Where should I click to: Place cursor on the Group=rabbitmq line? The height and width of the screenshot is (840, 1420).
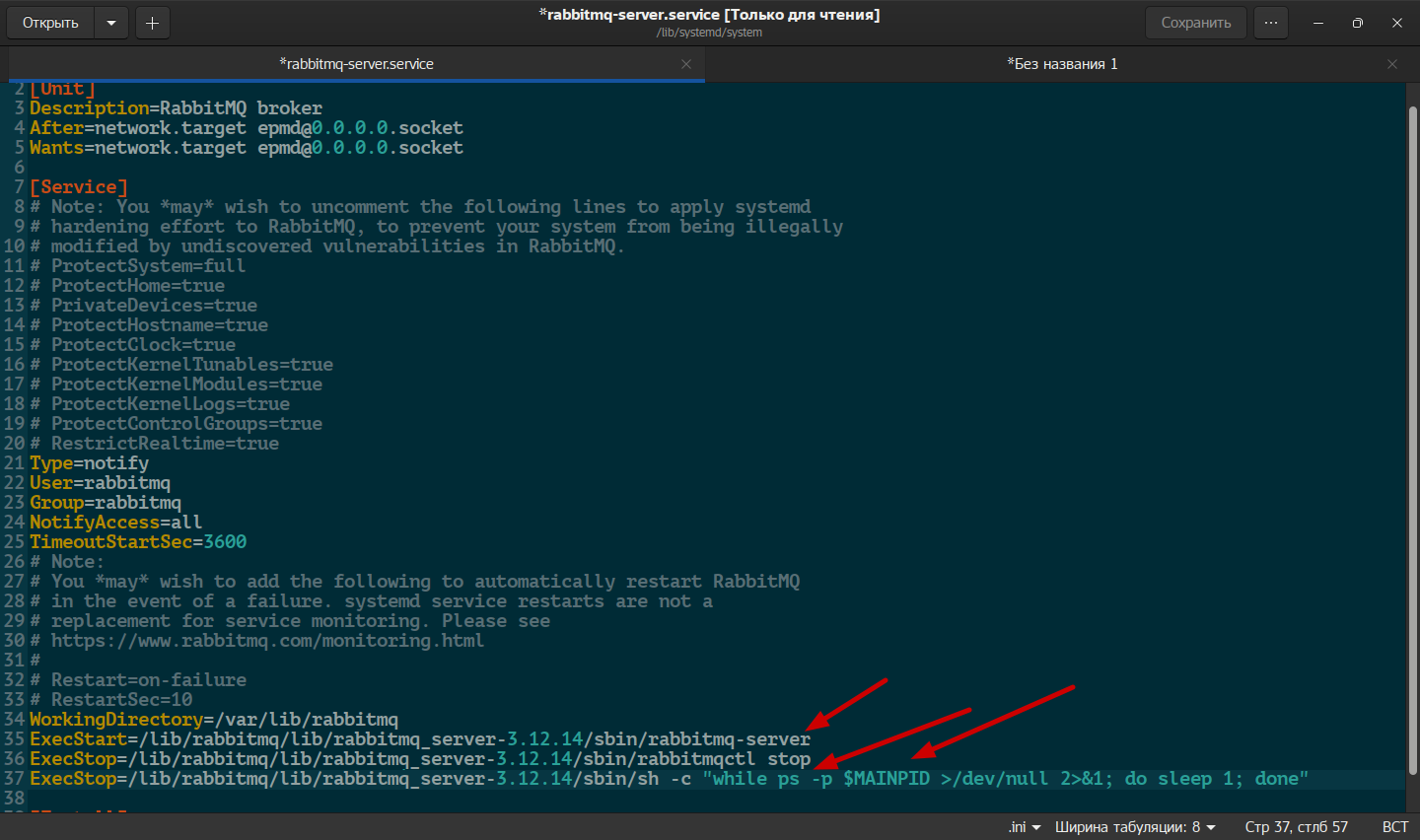click(106, 503)
